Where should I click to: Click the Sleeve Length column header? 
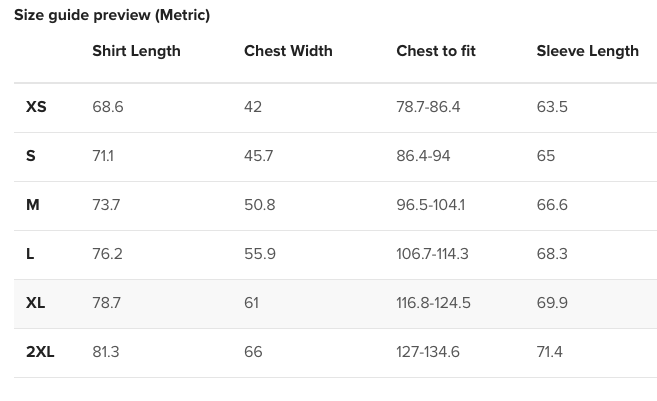click(587, 51)
